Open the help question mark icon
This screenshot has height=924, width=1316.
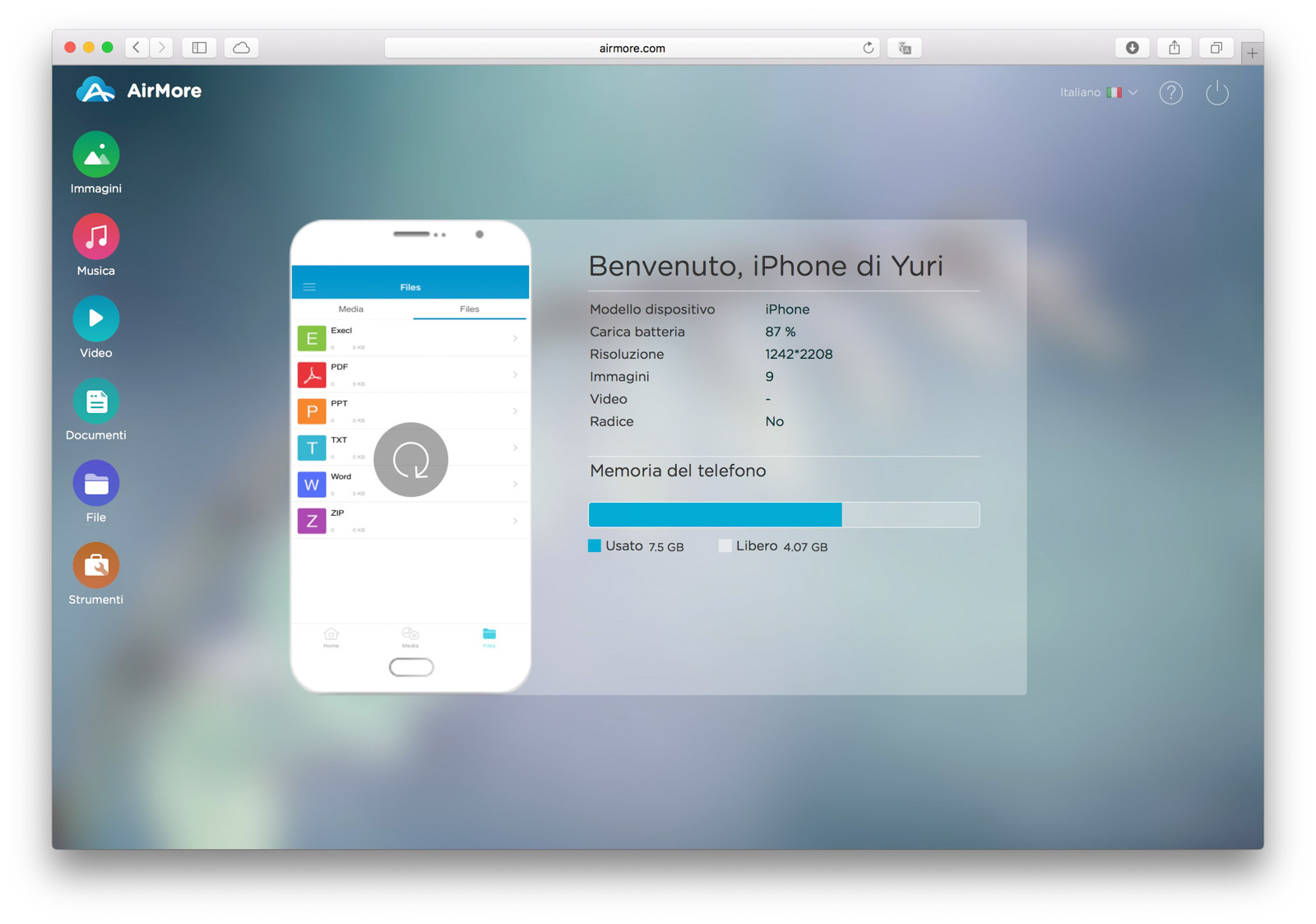1171,93
